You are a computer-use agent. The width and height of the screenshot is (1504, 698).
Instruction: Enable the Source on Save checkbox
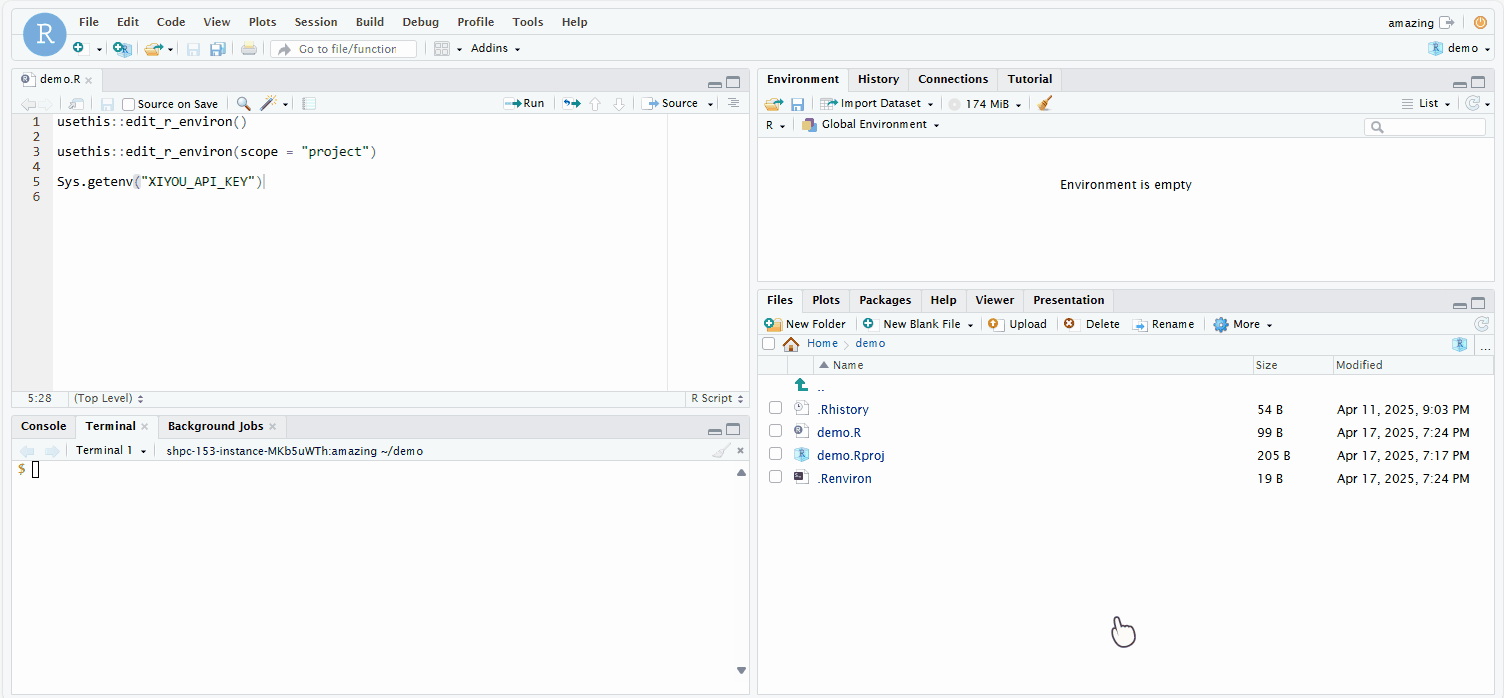[128, 103]
